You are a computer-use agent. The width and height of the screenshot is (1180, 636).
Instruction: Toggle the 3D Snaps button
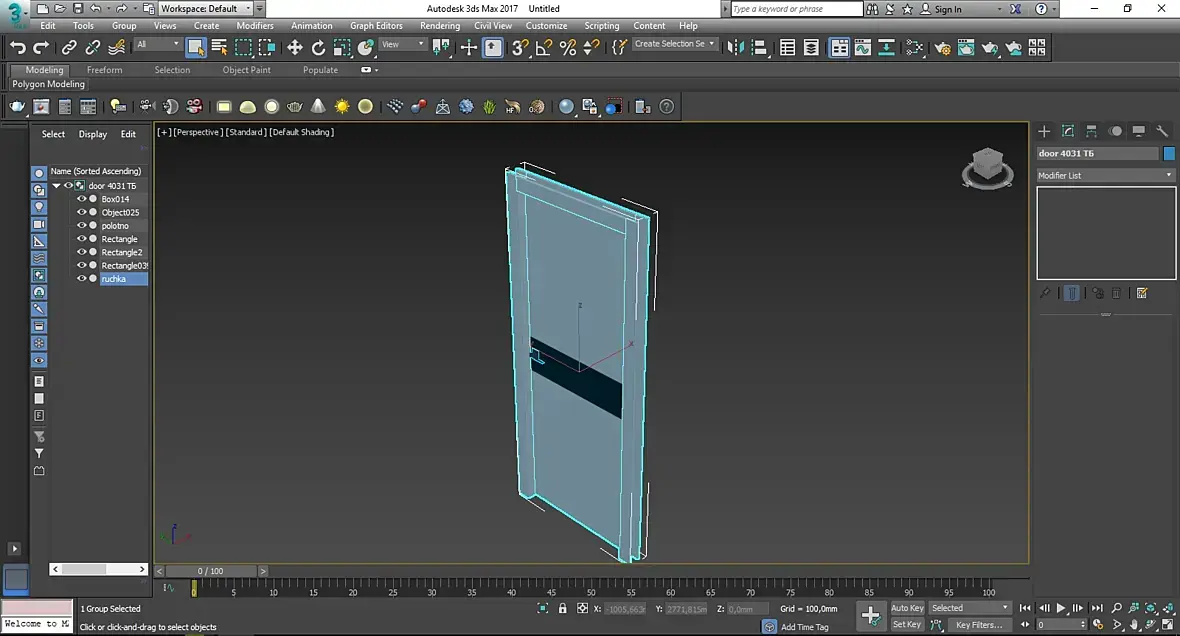(x=520, y=47)
